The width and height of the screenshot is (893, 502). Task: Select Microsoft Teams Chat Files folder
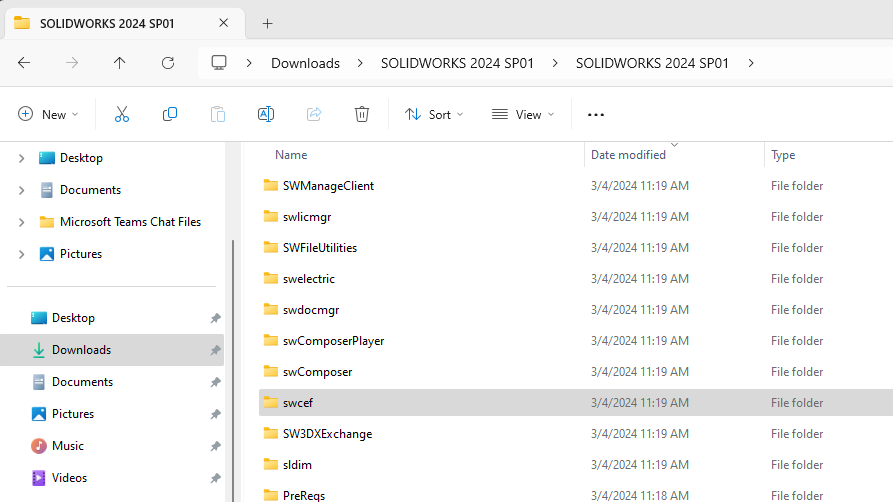(130, 222)
